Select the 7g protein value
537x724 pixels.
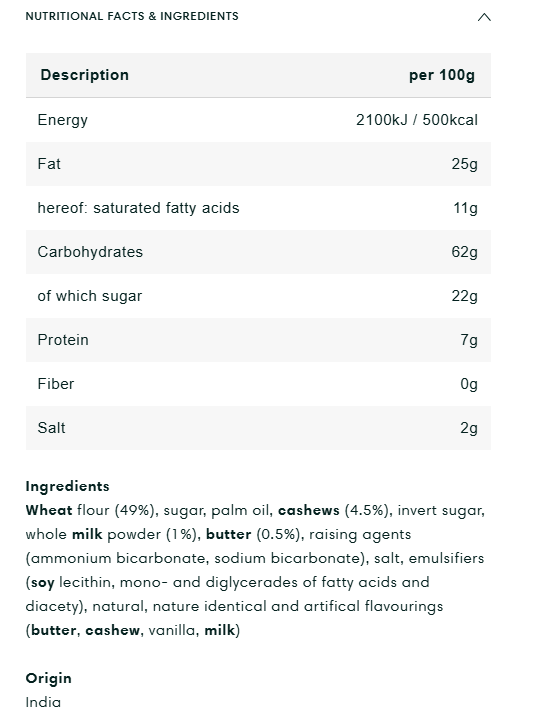pyautogui.click(x=469, y=340)
